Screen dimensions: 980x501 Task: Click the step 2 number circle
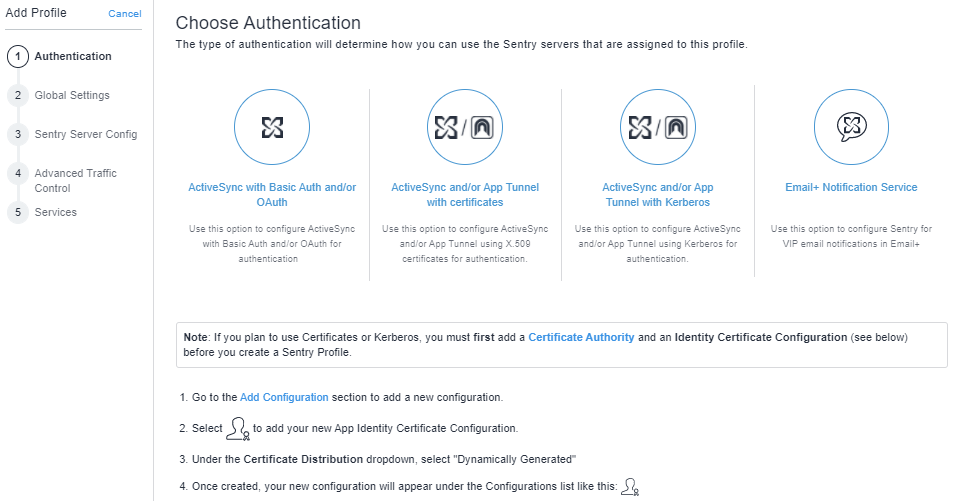point(17,96)
